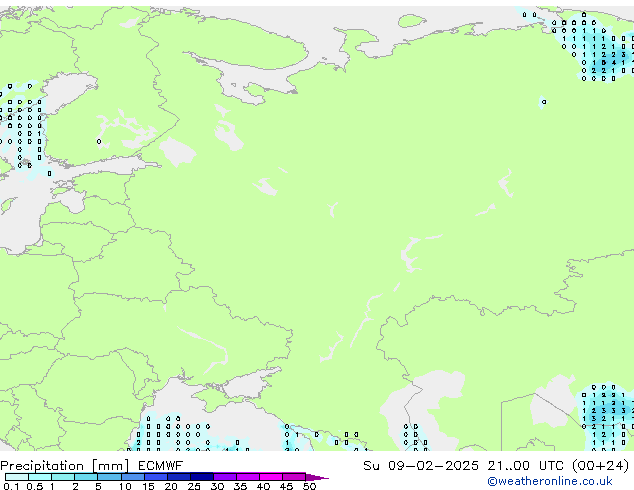The width and height of the screenshot is (634, 490).
Task: Pick the 1–2 mm legend color swatch
Action: pyautogui.click(x=63, y=477)
